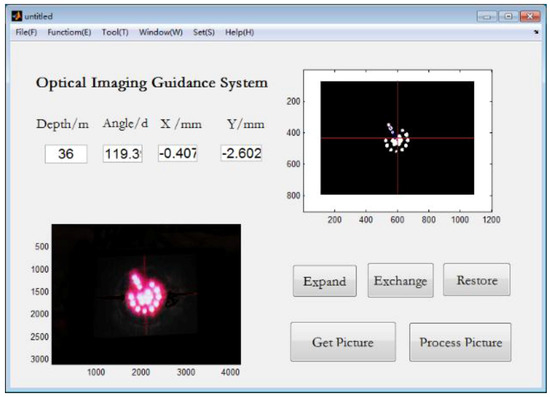The height and width of the screenshot is (397, 550).
Task: Open the Tool(T) menu
Action: (115, 32)
